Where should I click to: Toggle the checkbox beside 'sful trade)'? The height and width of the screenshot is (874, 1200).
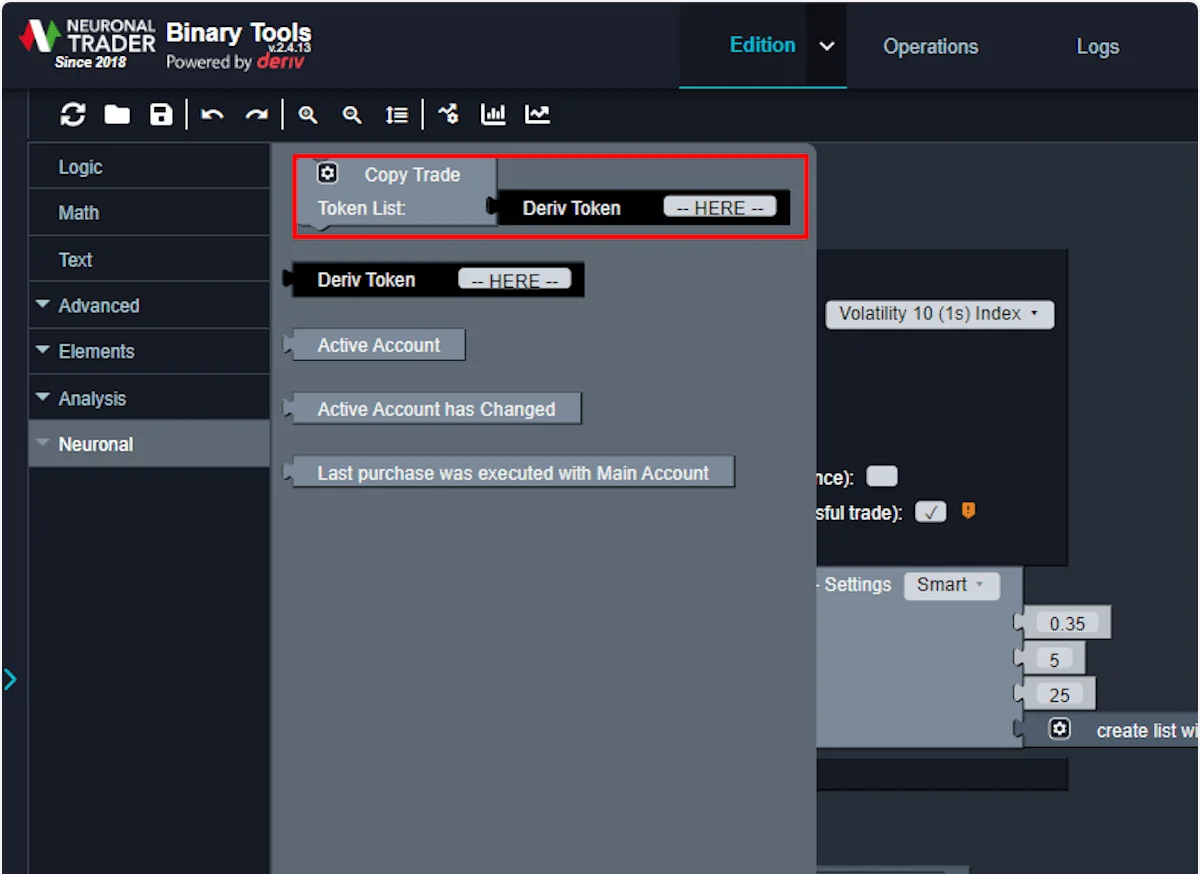tap(930, 512)
